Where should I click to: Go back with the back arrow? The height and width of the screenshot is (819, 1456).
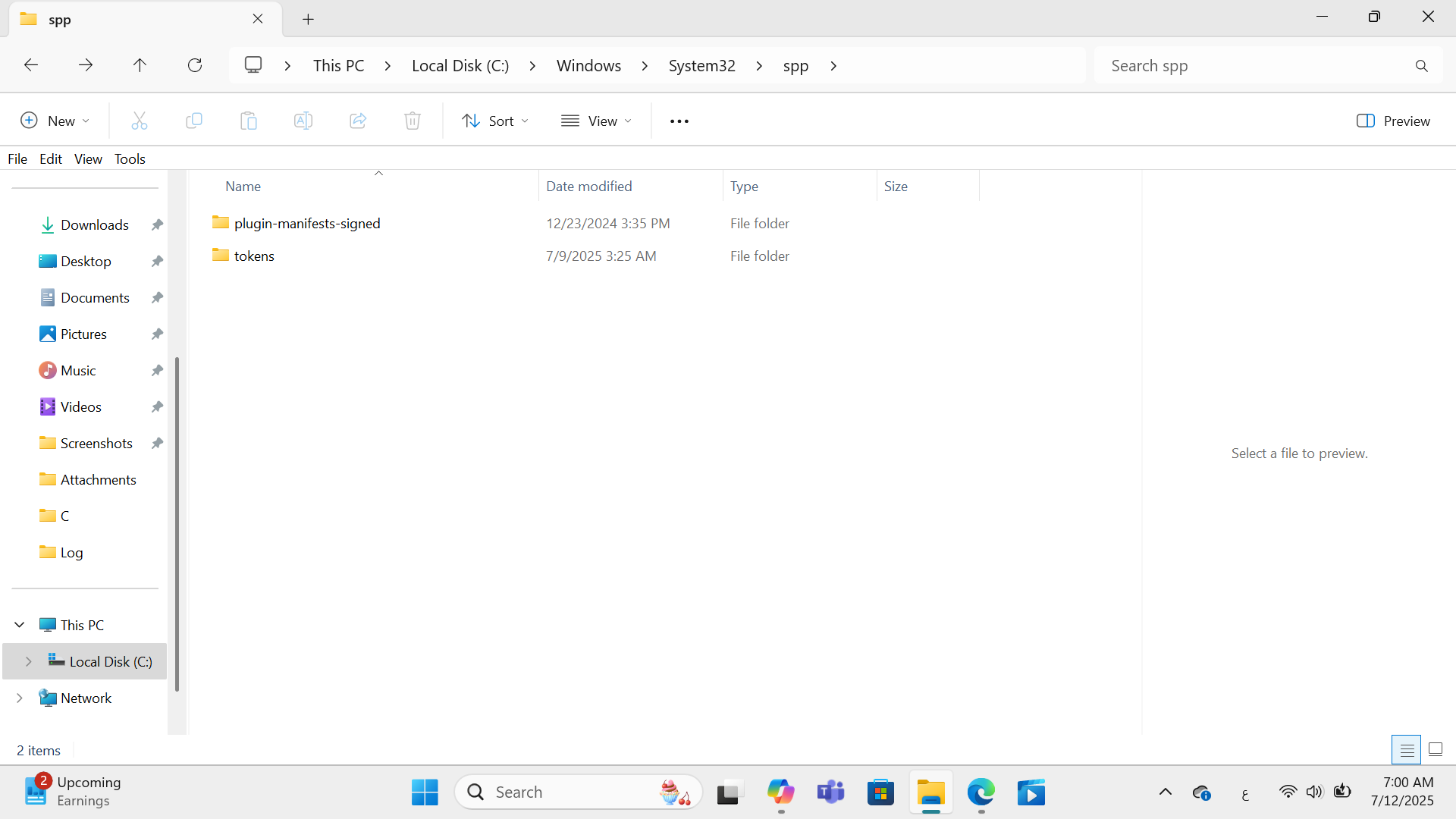(31, 65)
